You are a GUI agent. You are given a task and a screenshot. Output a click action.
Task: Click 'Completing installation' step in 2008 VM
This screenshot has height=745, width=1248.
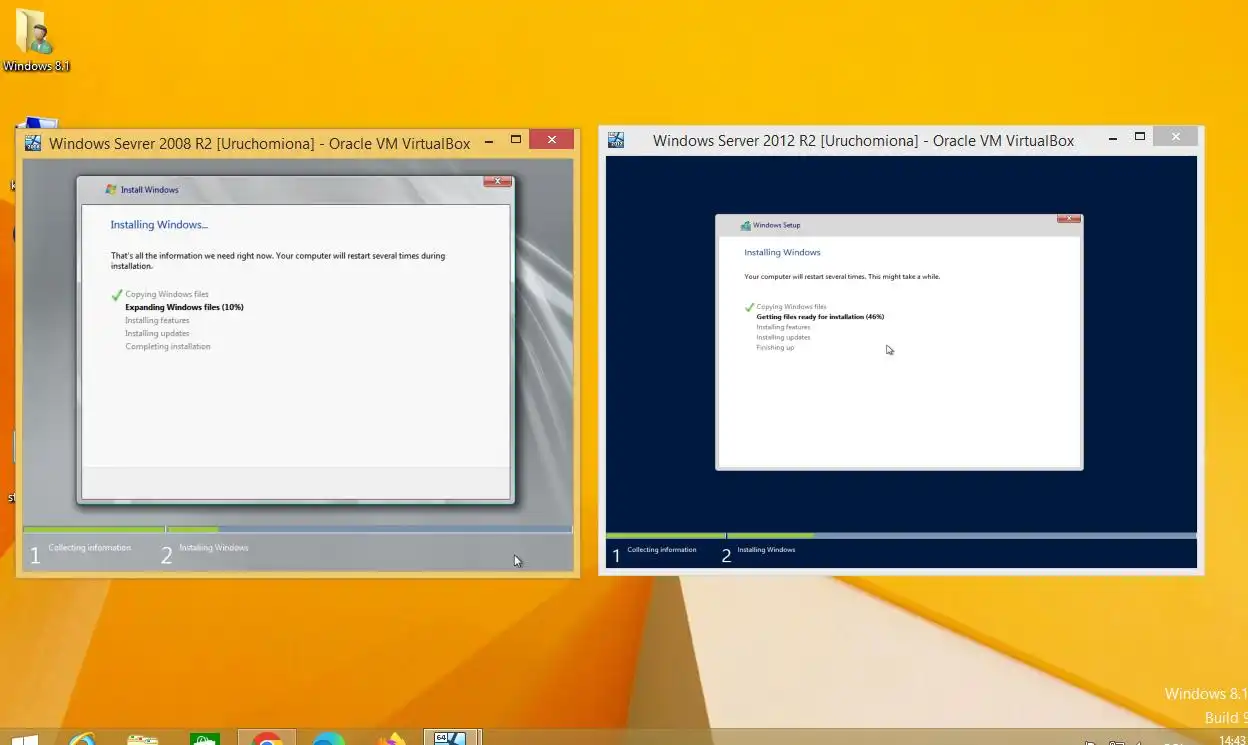point(168,347)
